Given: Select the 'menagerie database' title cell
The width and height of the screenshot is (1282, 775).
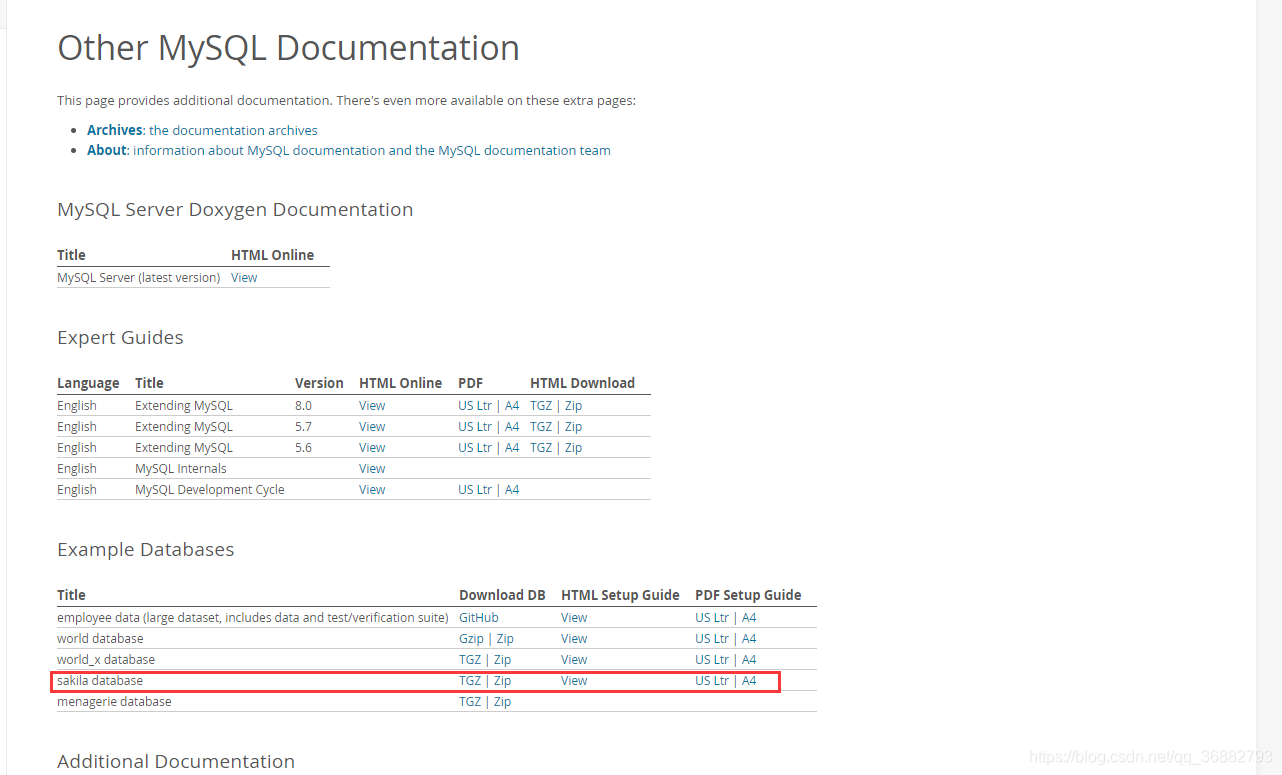Looking at the screenshot, I should (x=114, y=702).
